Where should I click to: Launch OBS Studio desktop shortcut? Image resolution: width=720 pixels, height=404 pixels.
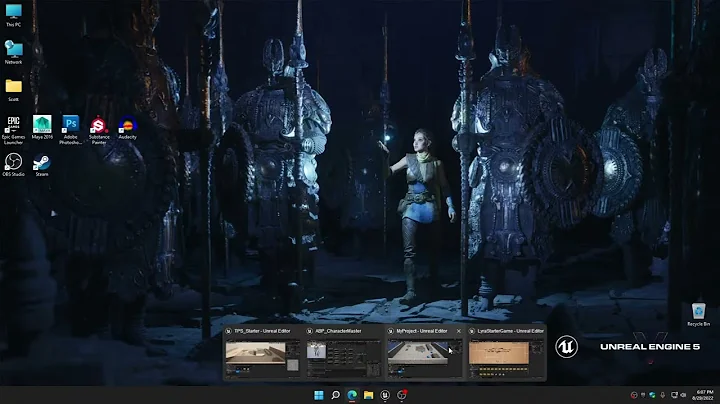coord(13,165)
